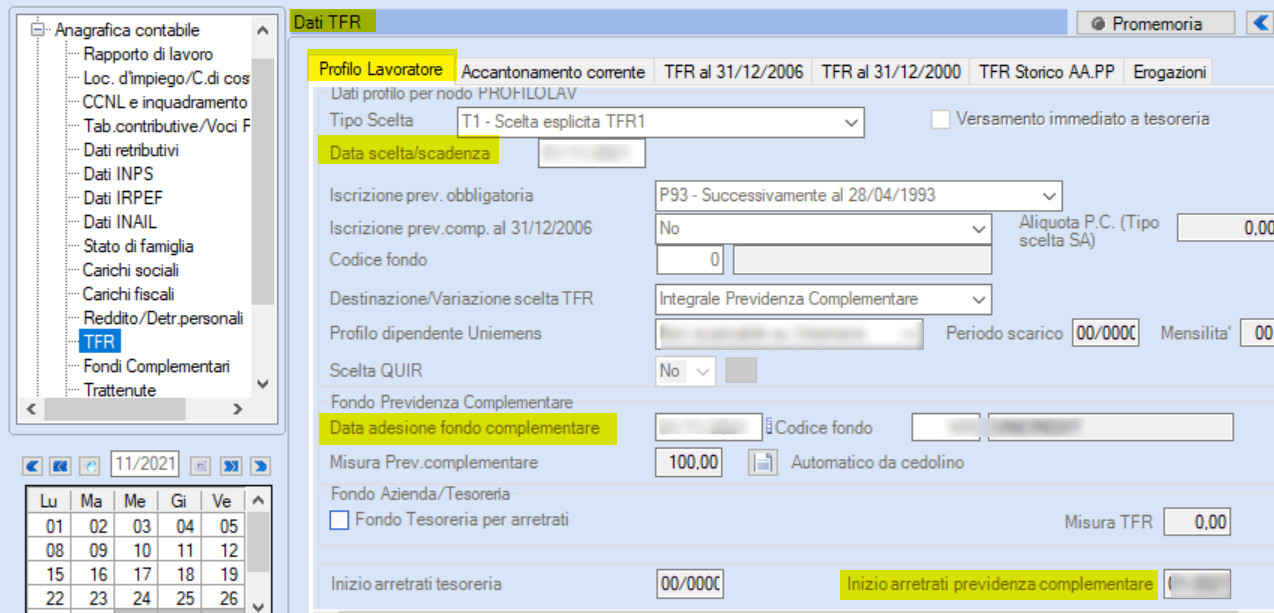Select Tab.contributive/Voci tree item
1274x613 pixels.
tap(166, 126)
